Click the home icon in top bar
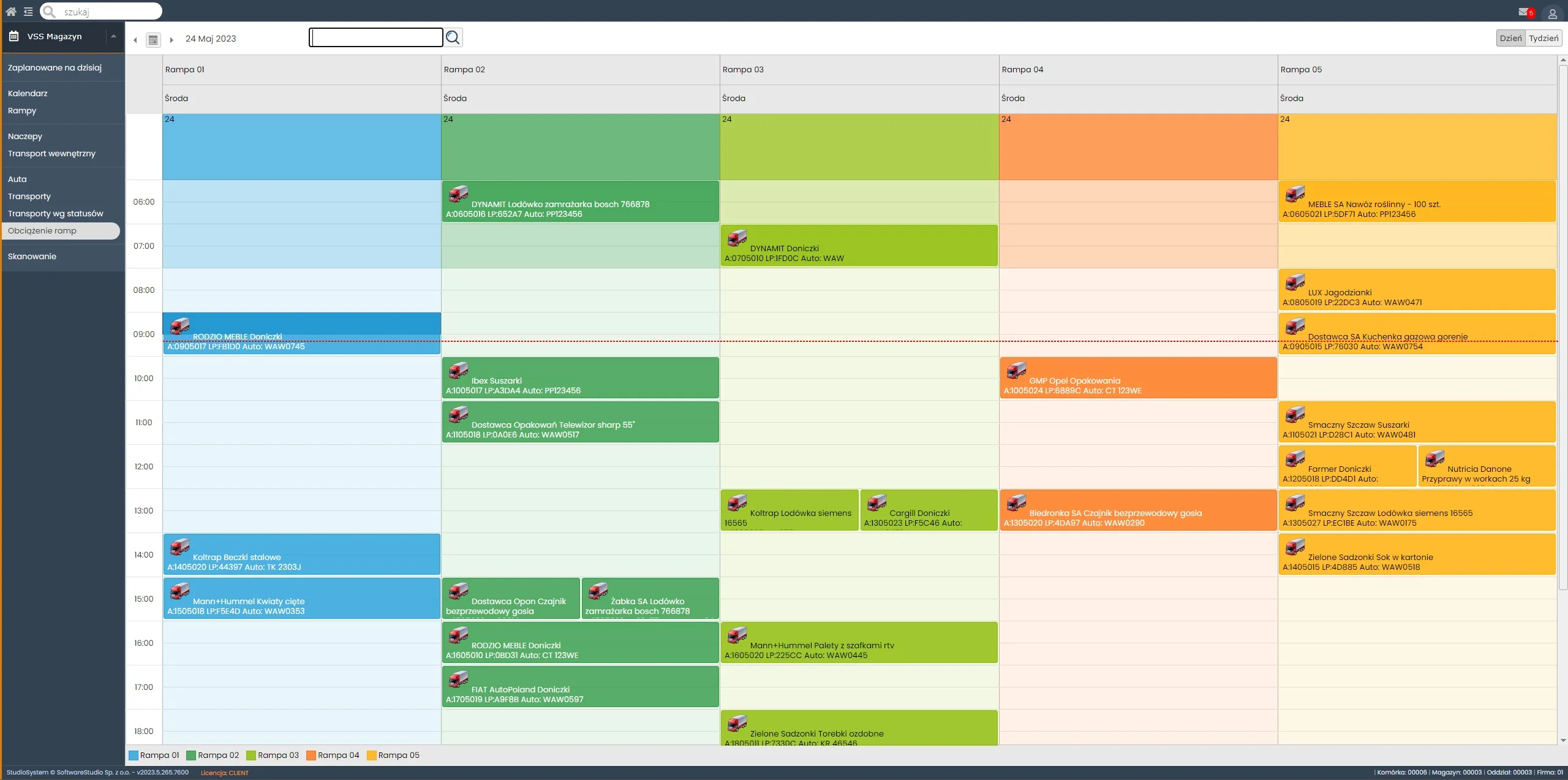The width and height of the screenshot is (1568, 780). (10, 12)
